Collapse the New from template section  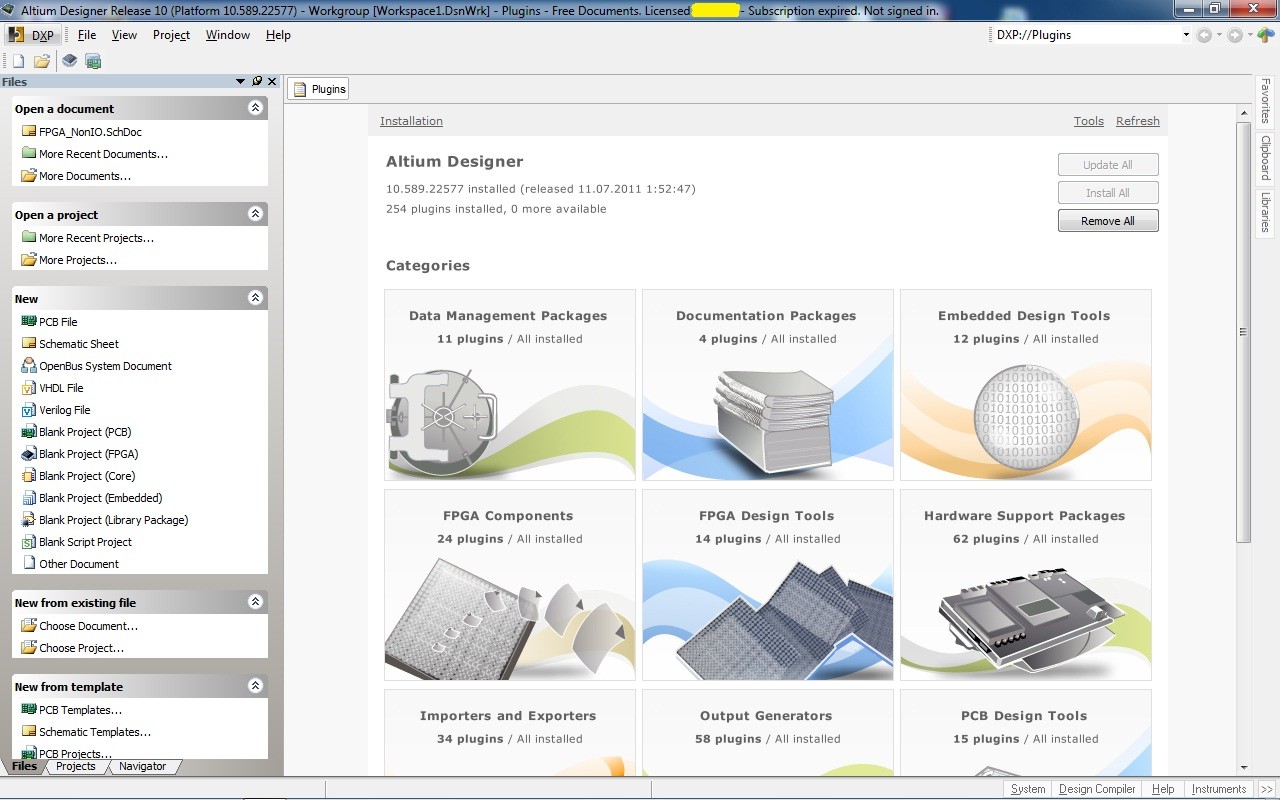coord(255,686)
